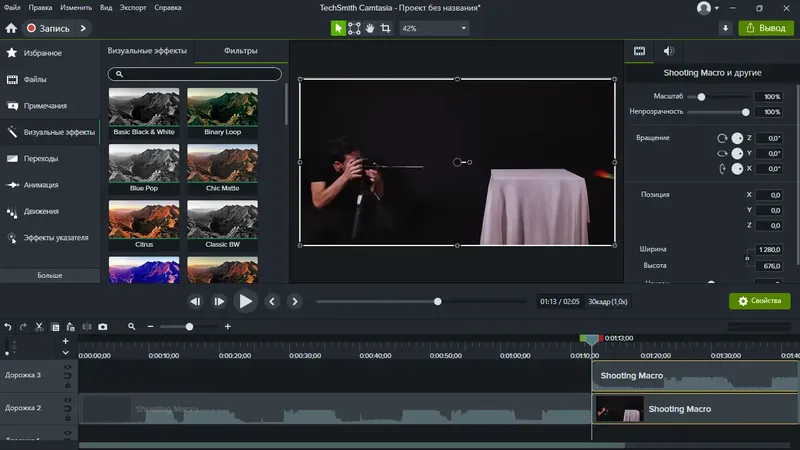Screen dimensions: 800x450
Task: Switch to the Фильтры tab
Action: click(x=241, y=50)
